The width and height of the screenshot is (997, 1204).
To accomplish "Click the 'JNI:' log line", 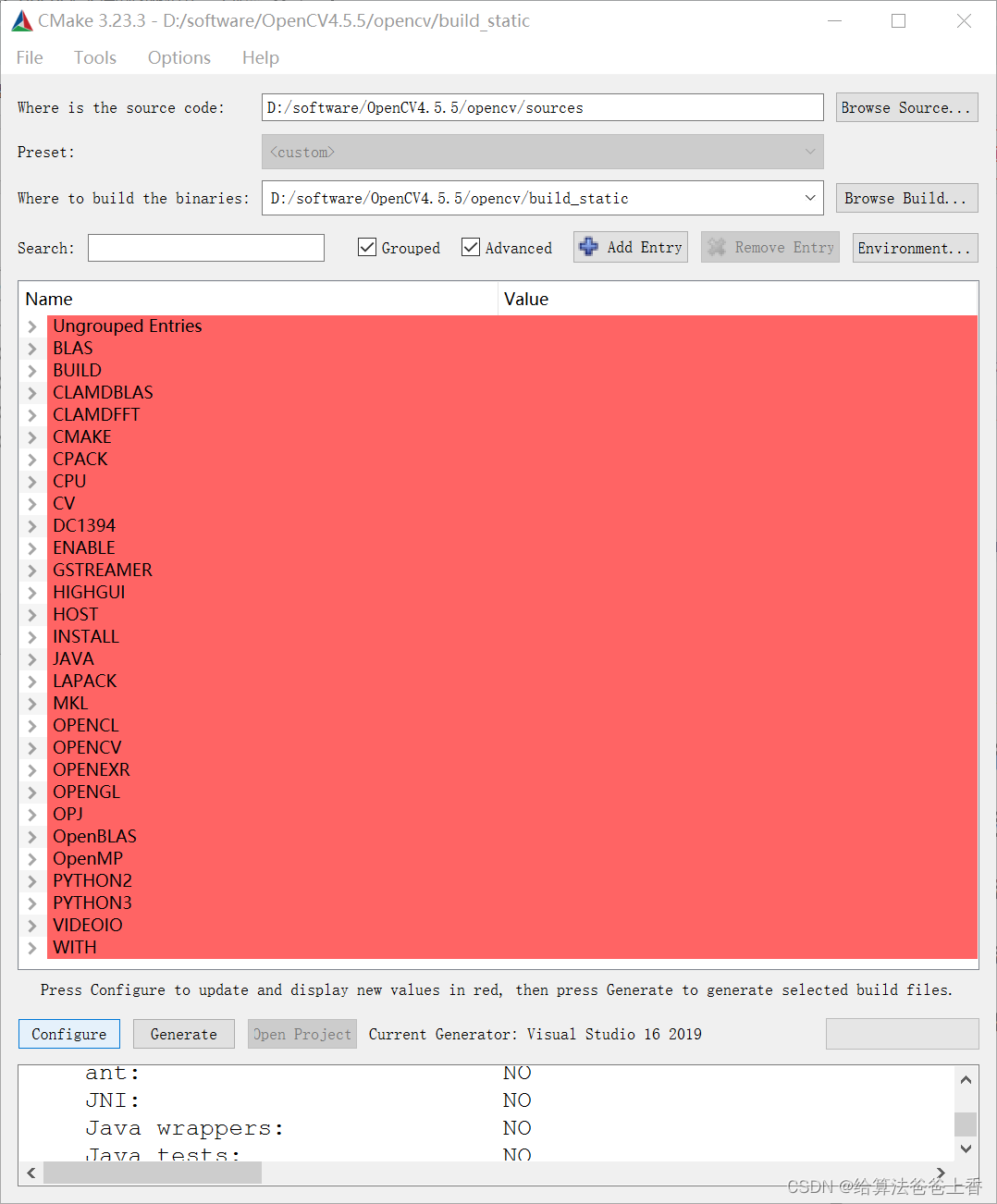I will pyautogui.click(x=113, y=1100).
